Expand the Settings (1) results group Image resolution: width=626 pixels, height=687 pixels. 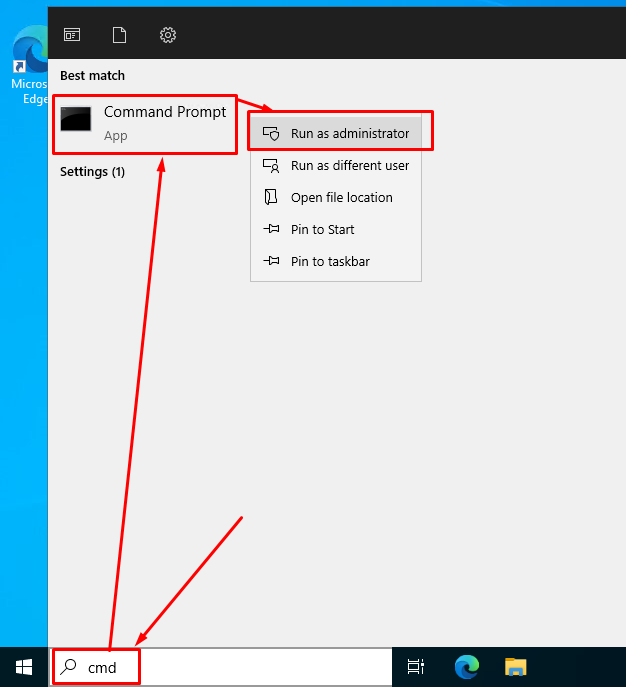pos(92,171)
